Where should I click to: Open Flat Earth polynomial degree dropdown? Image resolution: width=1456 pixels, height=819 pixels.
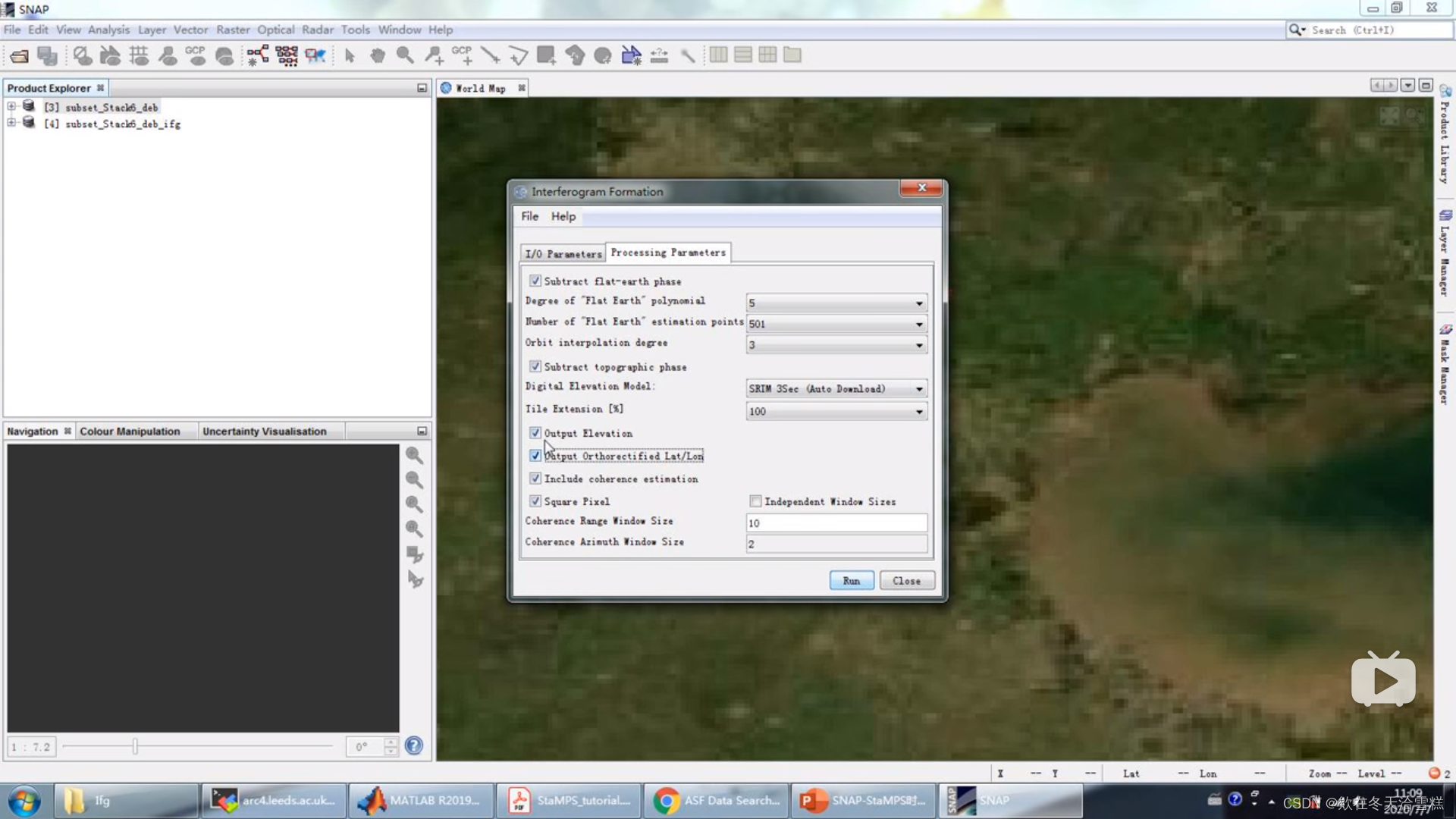point(918,303)
